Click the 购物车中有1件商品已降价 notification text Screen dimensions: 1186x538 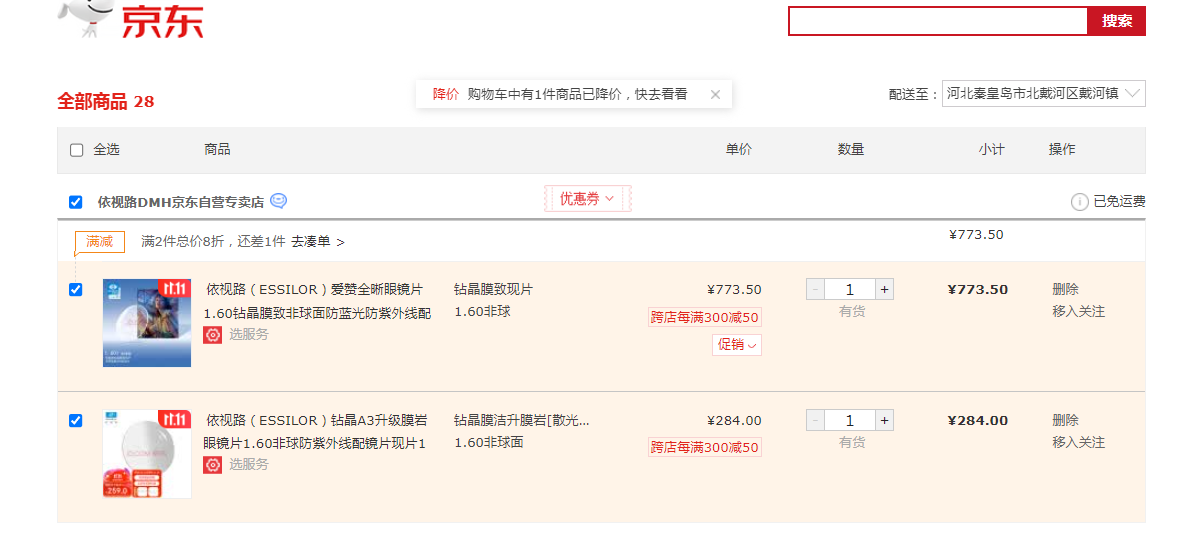(x=577, y=94)
